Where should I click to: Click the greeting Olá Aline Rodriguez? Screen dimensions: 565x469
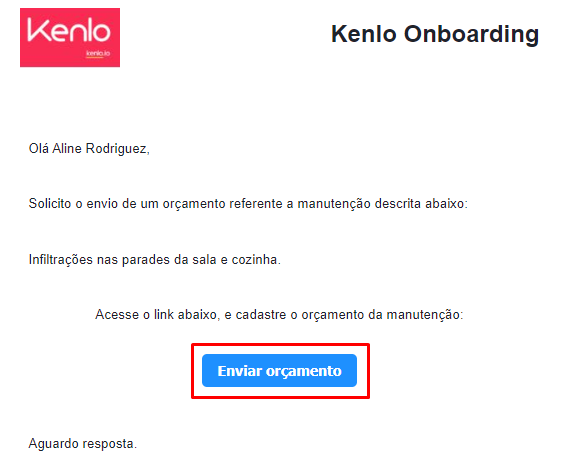(x=89, y=148)
